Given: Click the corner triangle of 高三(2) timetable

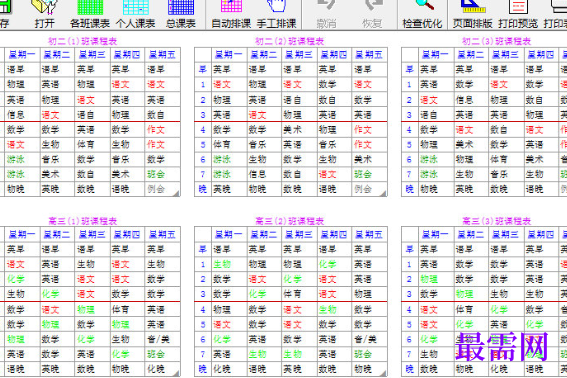Looking at the screenshot, I should tap(383, 373).
